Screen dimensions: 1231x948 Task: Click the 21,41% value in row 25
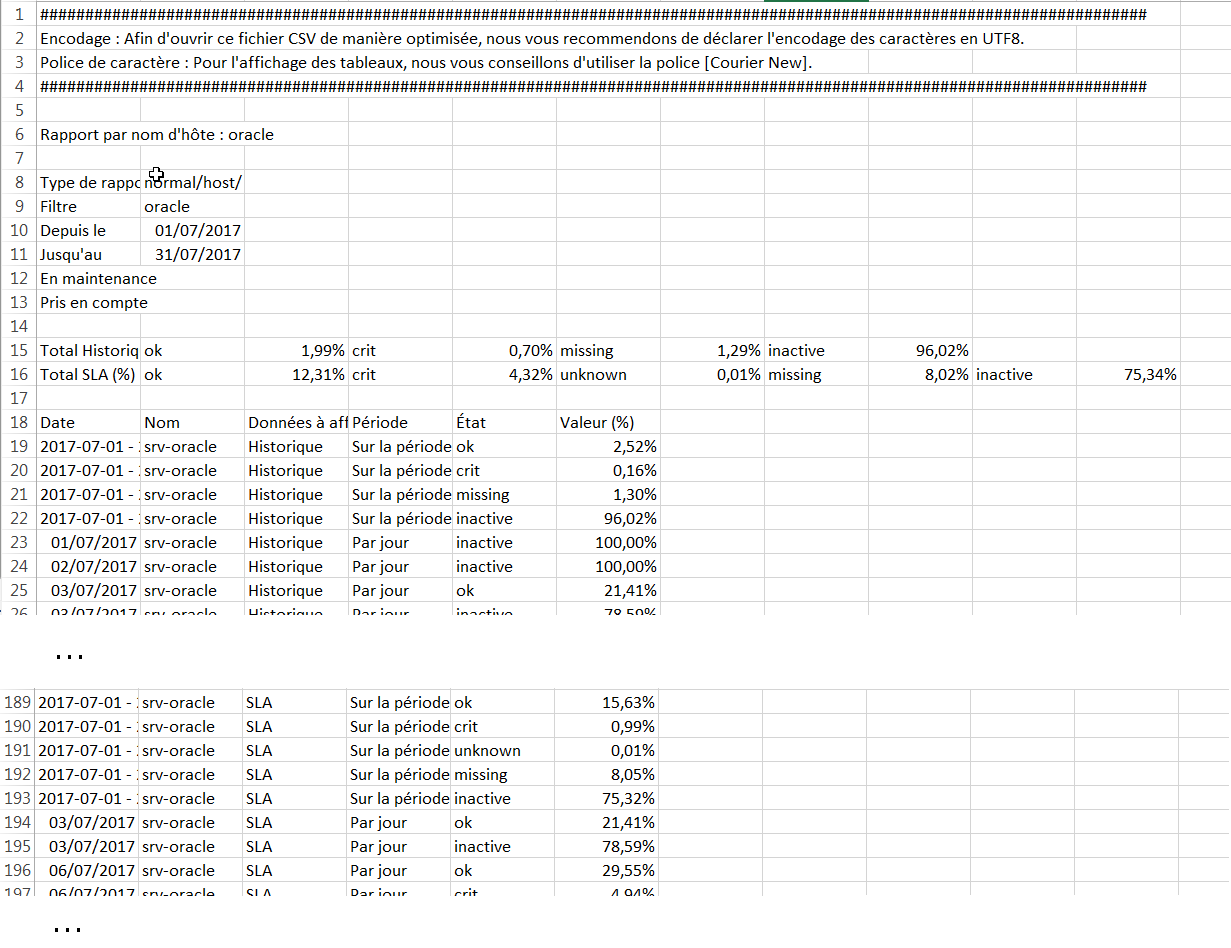[607, 591]
